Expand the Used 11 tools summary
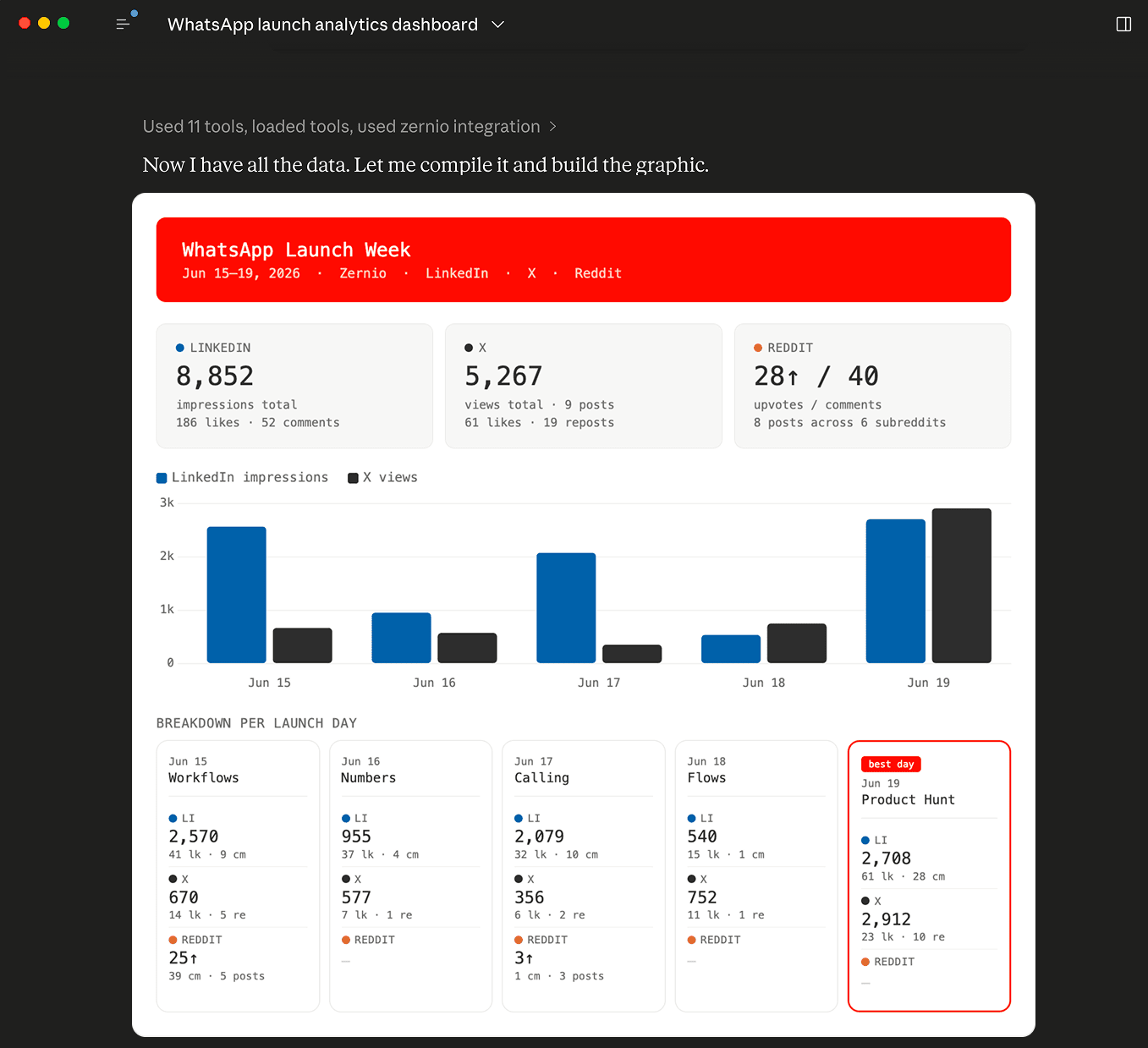1148x1048 pixels. click(x=349, y=126)
